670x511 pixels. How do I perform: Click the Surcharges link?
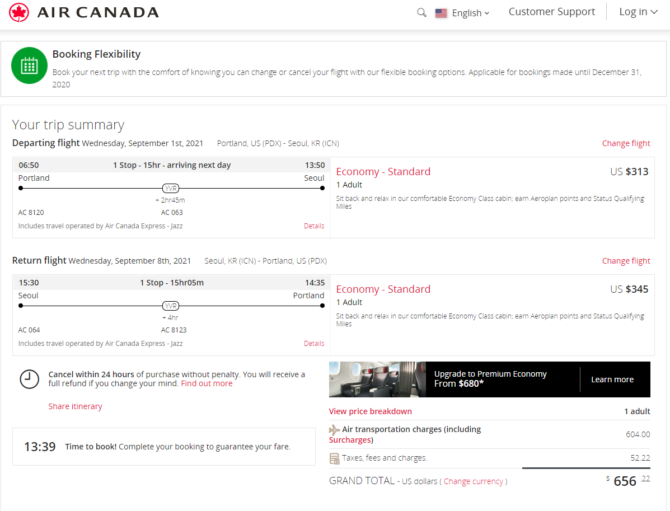[x=351, y=440]
